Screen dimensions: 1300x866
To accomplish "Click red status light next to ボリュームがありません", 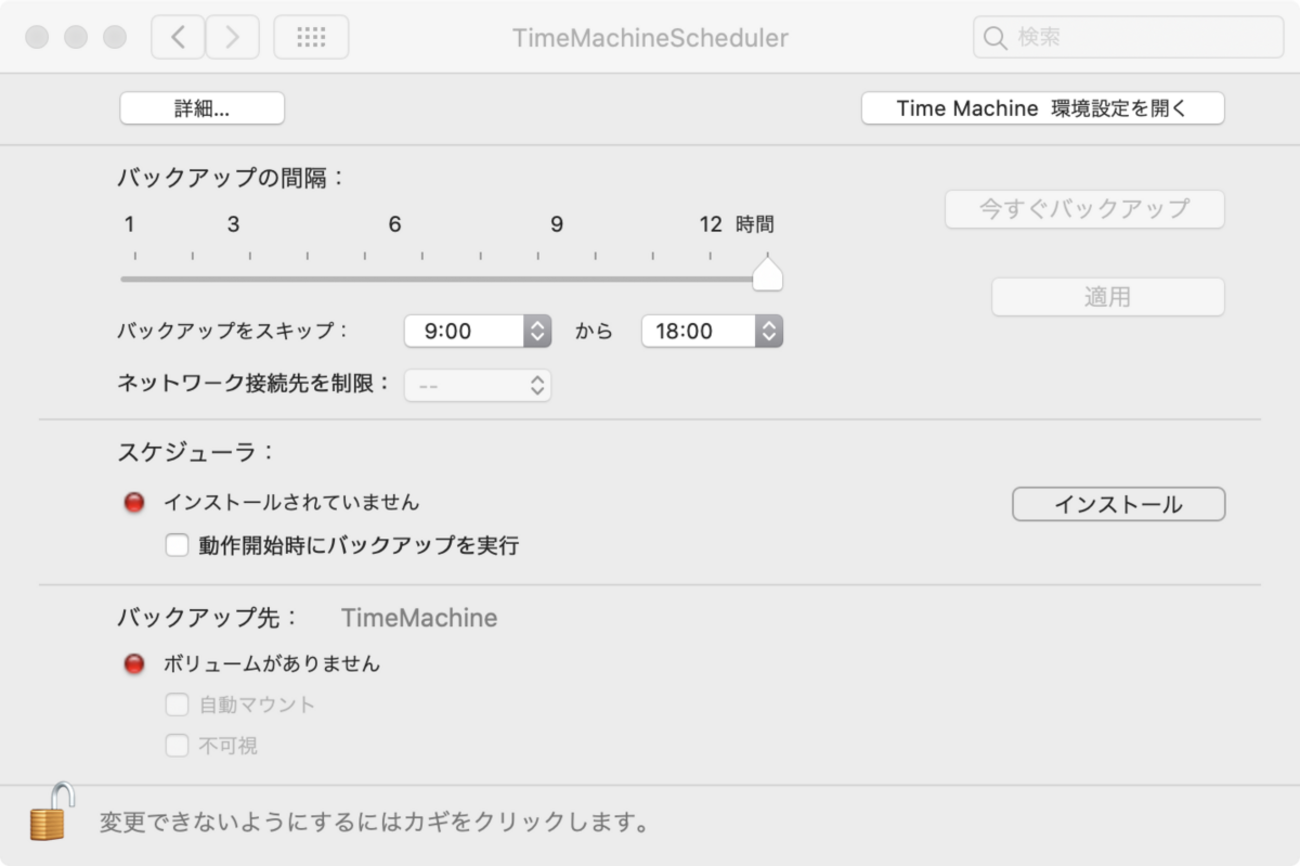I will [x=134, y=663].
